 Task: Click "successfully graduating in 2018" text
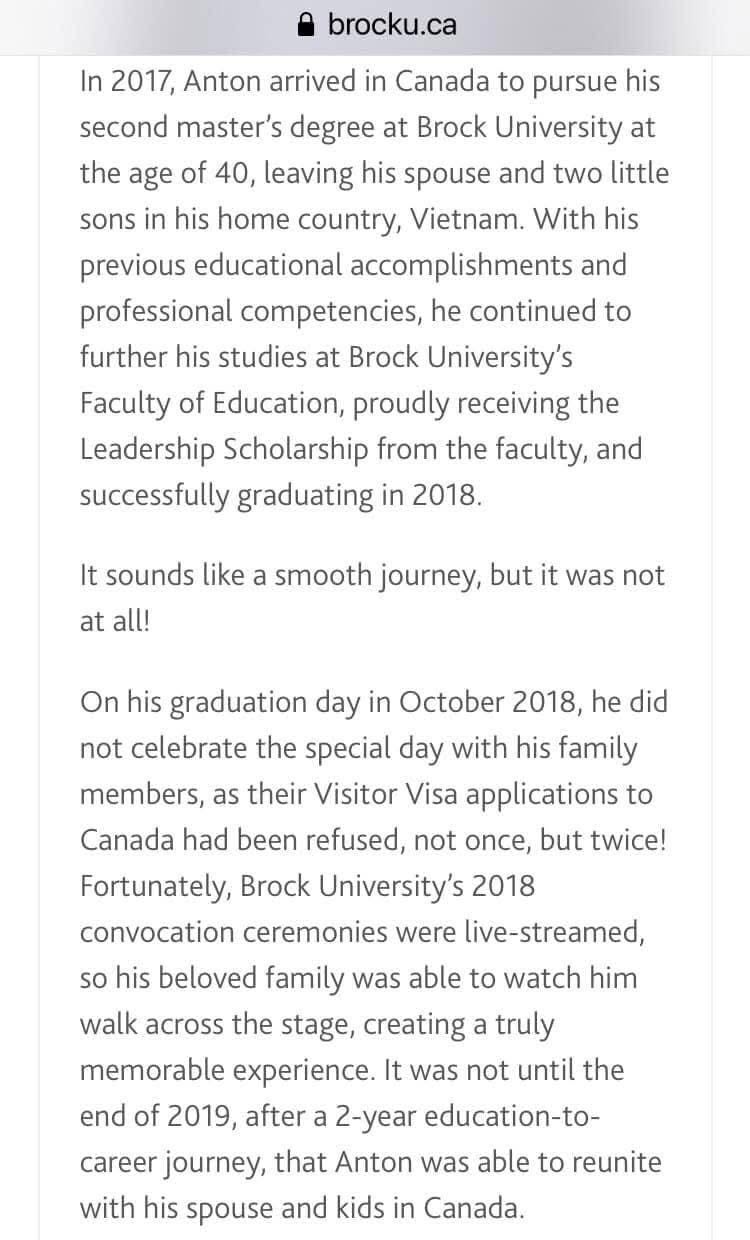pyautogui.click(x=279, y=495)
